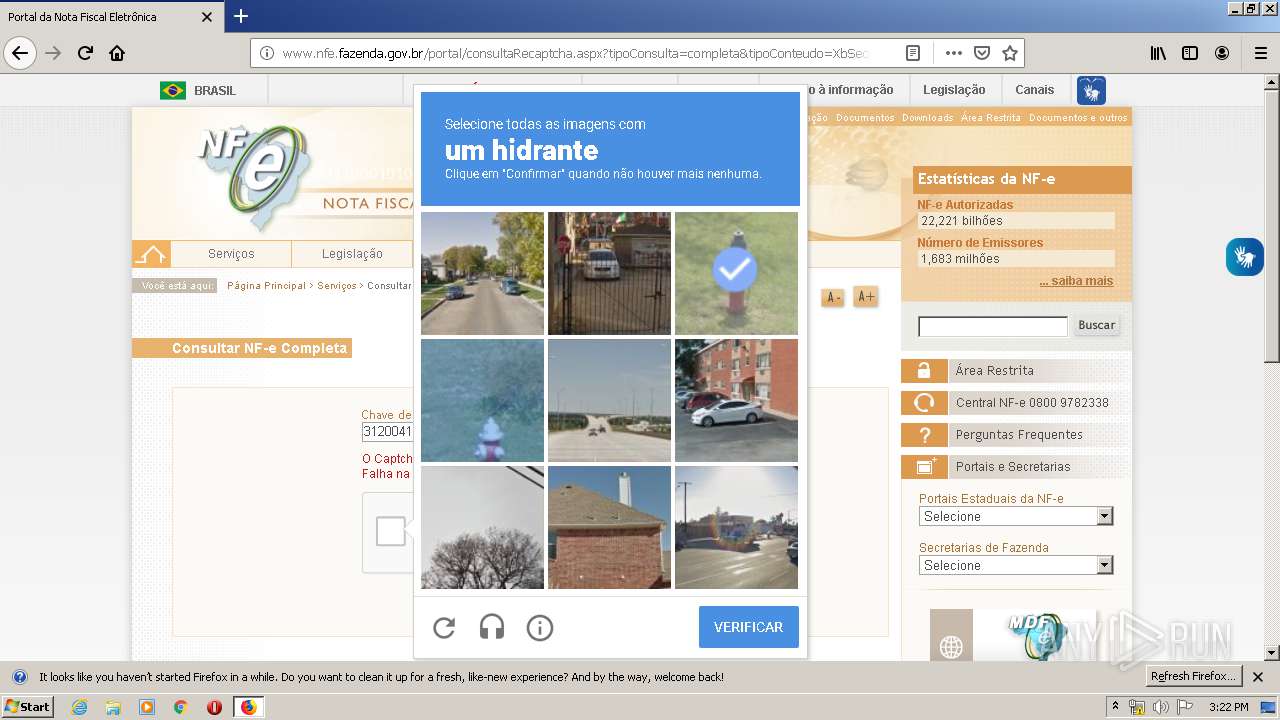Open site information icon in address bar
Image resolution: width=1280 pixels, height=720 pixels.
(x=267, y=53)
